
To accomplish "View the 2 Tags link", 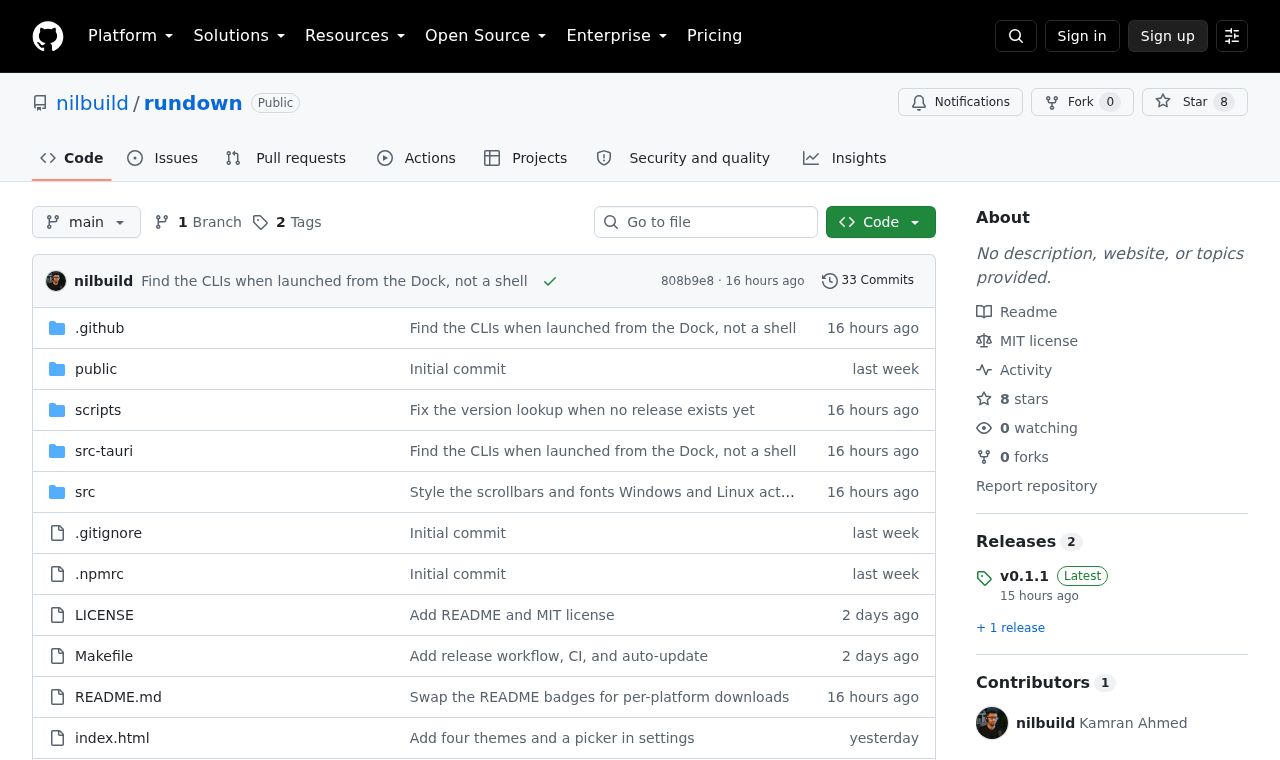I will coord(287,222).
